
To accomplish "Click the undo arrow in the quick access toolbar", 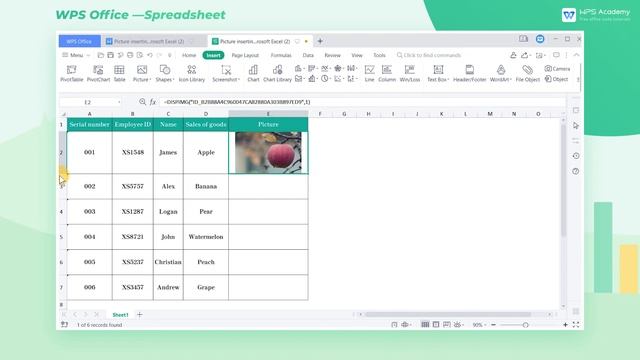I will click(x=150, y=55).
